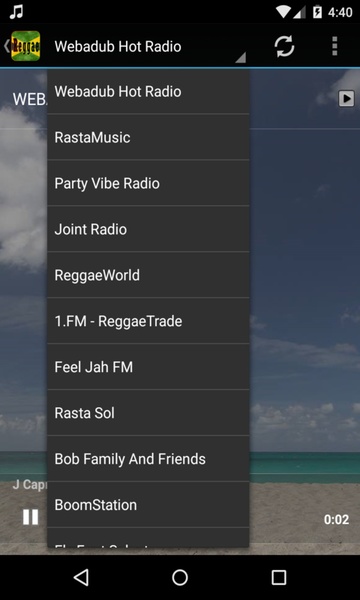Pause the current playback
360x600 pixels.
[30, 517]
